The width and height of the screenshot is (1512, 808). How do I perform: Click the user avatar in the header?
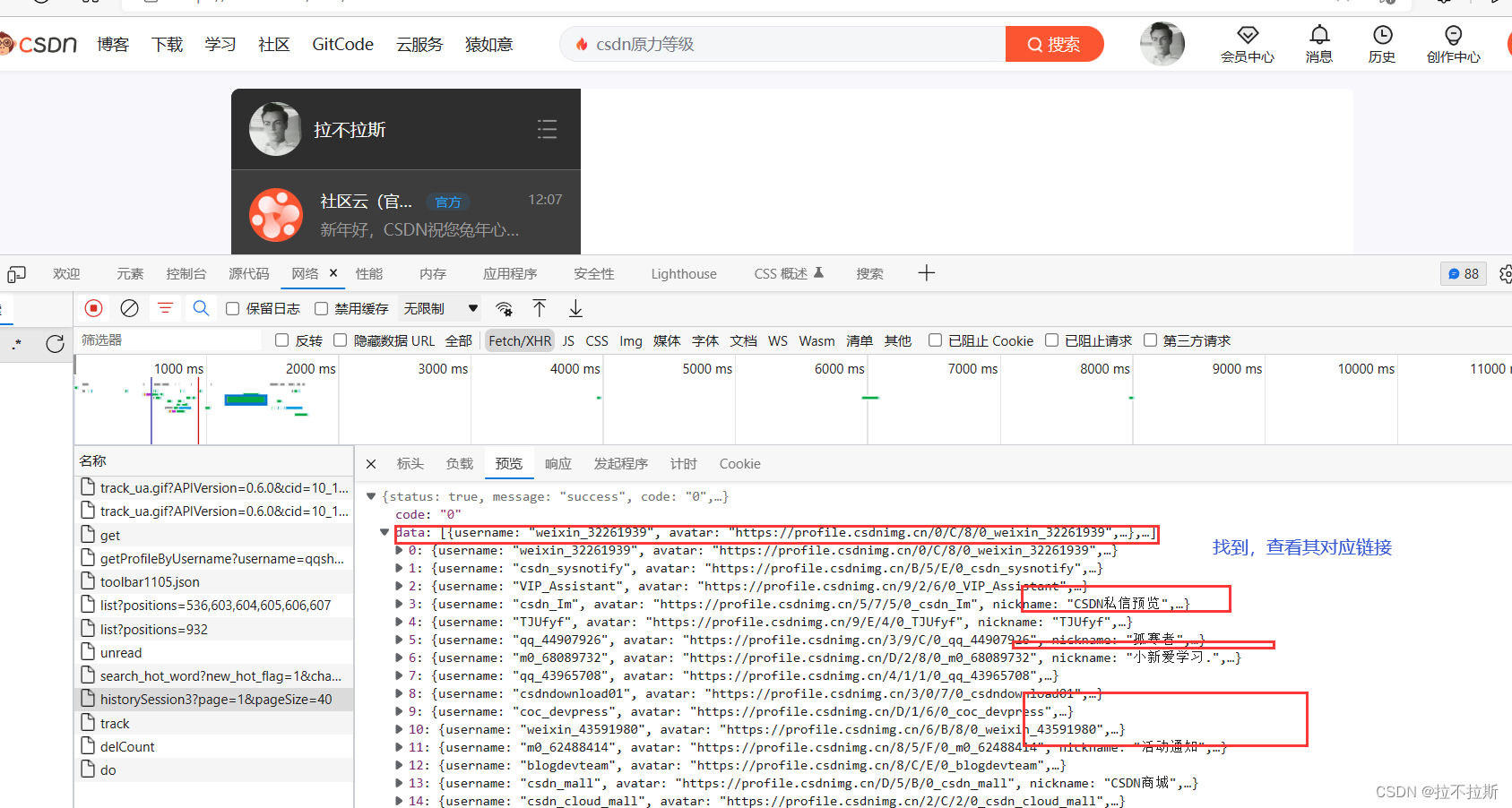tap(1162, 44)
